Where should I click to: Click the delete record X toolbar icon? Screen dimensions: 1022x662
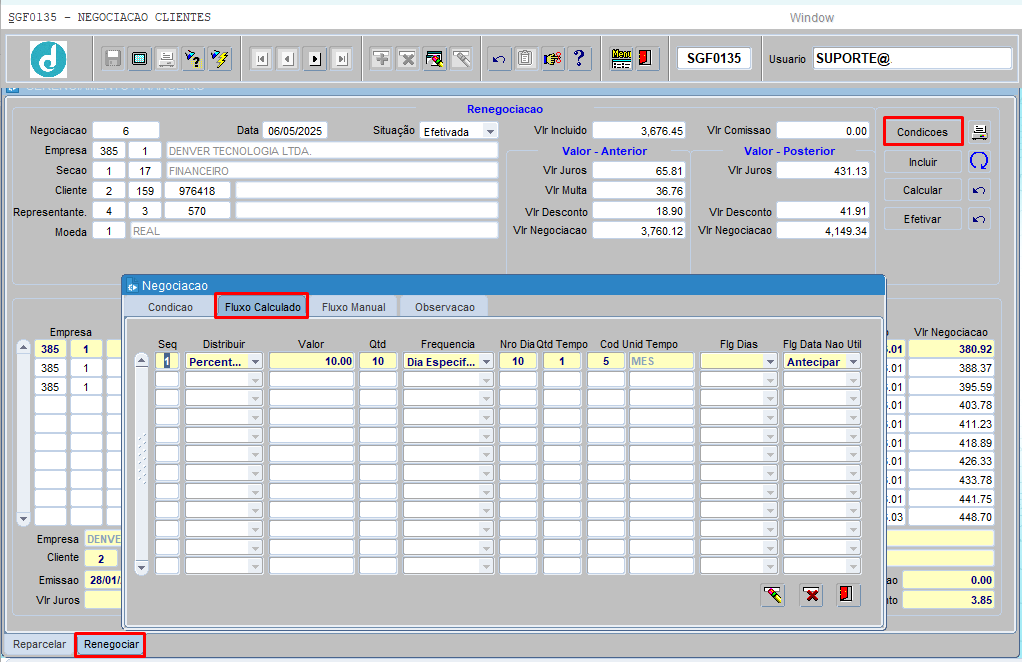point(408,59)
